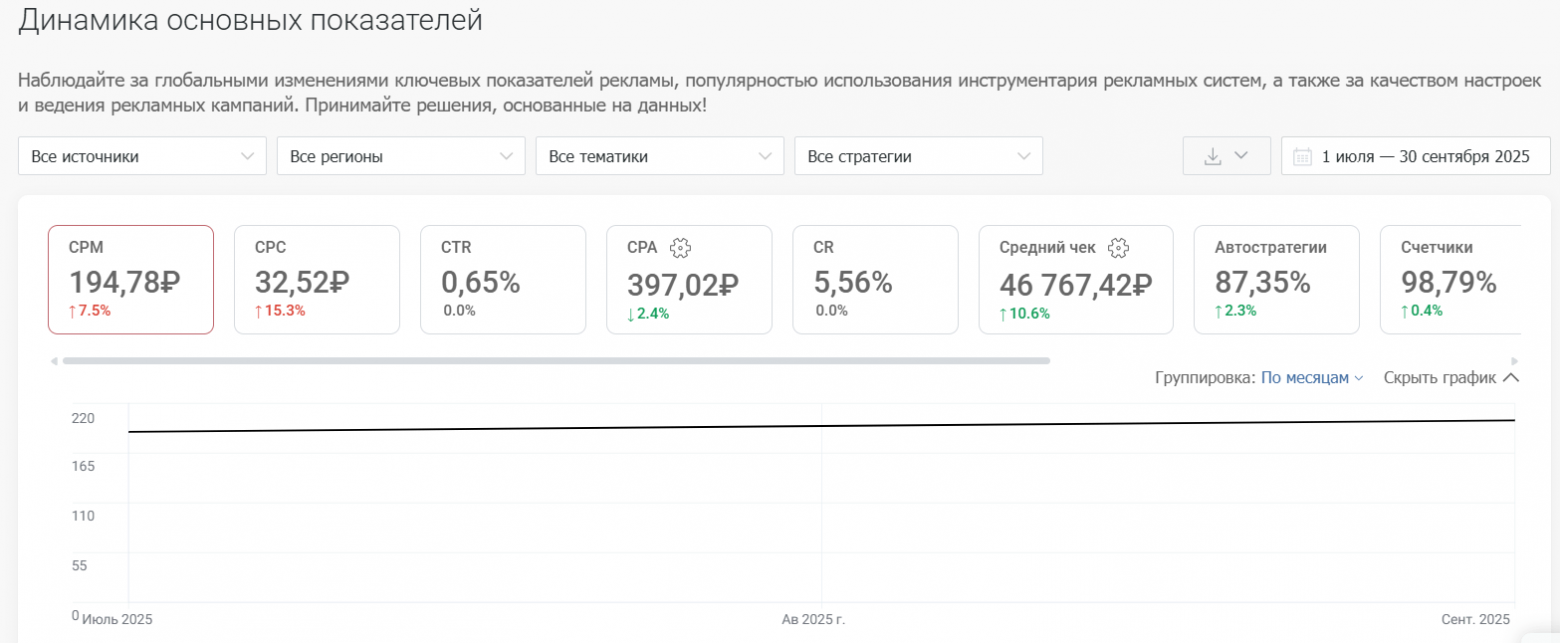
Task: Open the Все регионы dropdown
Action: point(401,156)
